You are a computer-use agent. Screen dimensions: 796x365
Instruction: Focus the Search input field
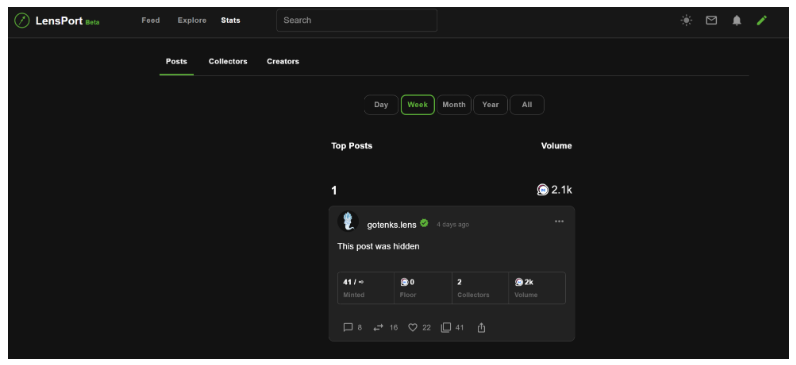(356, 20)
